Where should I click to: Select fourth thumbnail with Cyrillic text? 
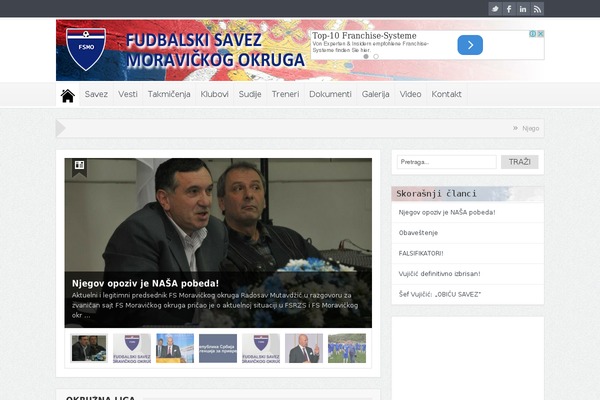click(218, 348)
